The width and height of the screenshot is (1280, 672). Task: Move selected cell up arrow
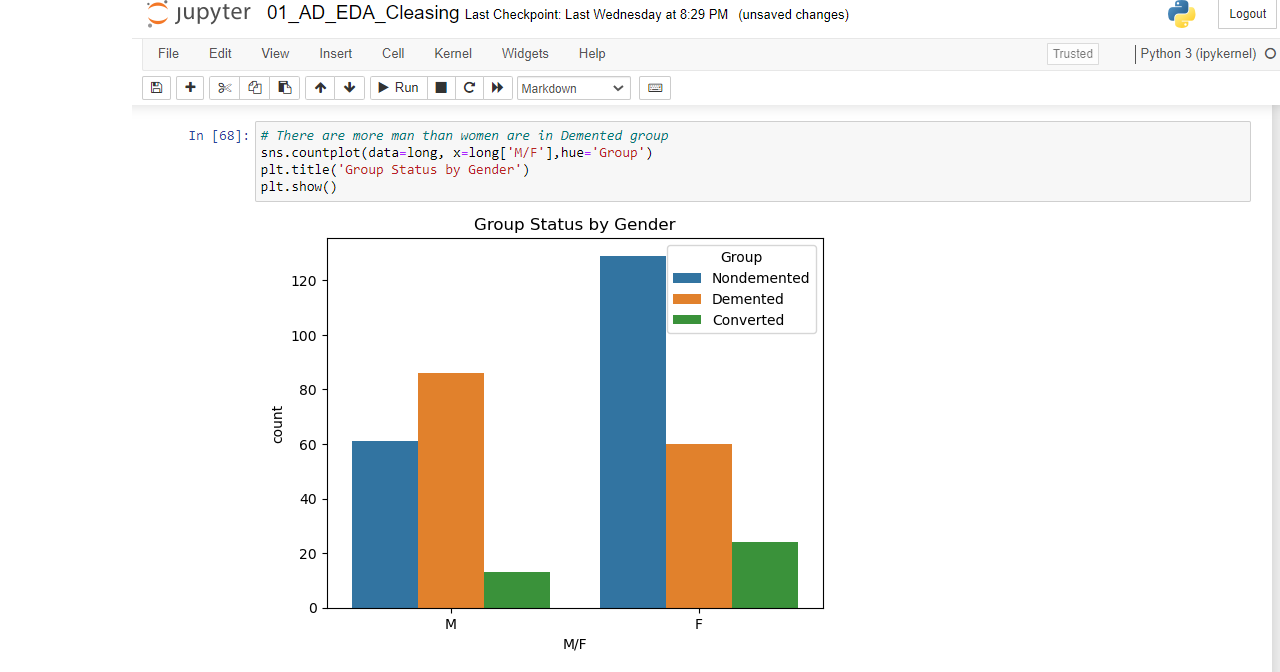click(320, 88)
